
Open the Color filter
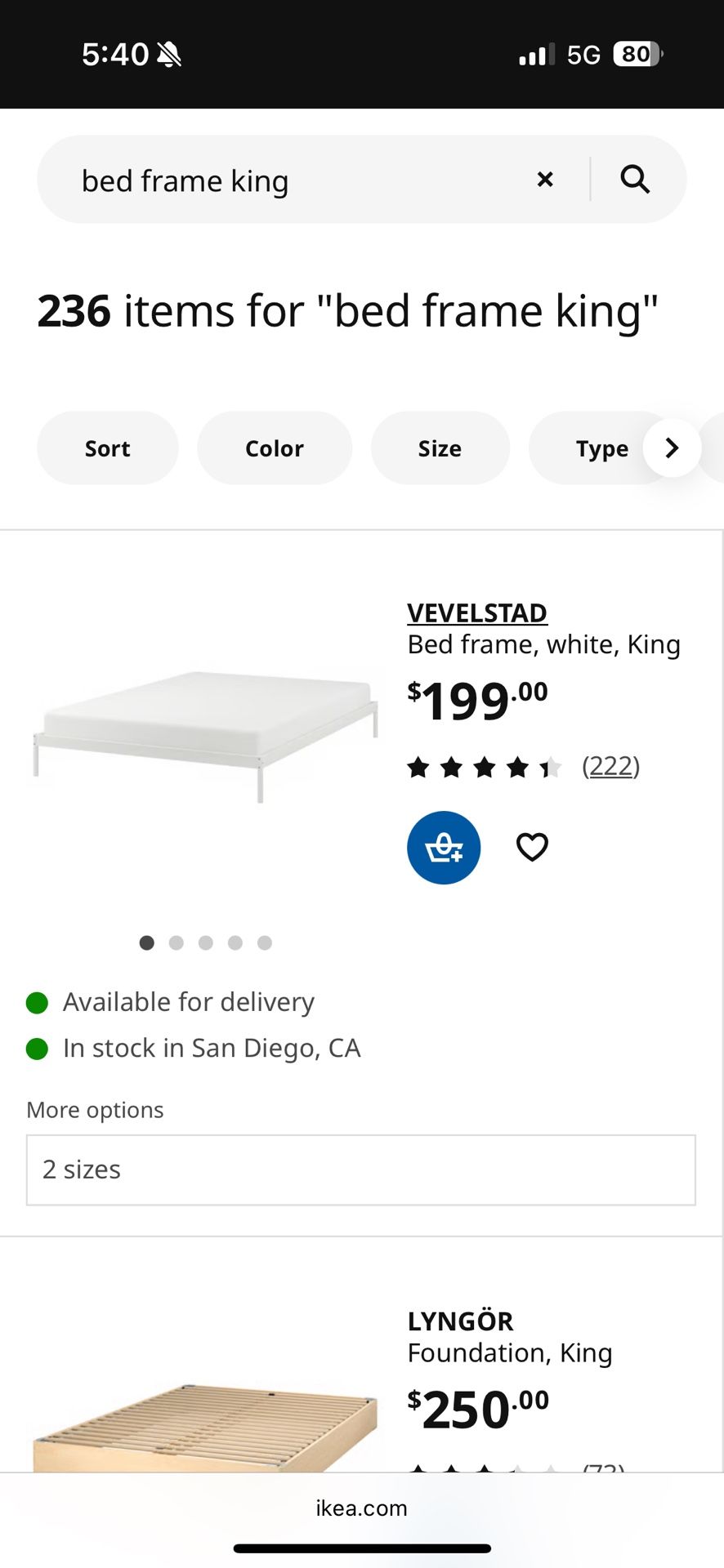tap(275, 448)
